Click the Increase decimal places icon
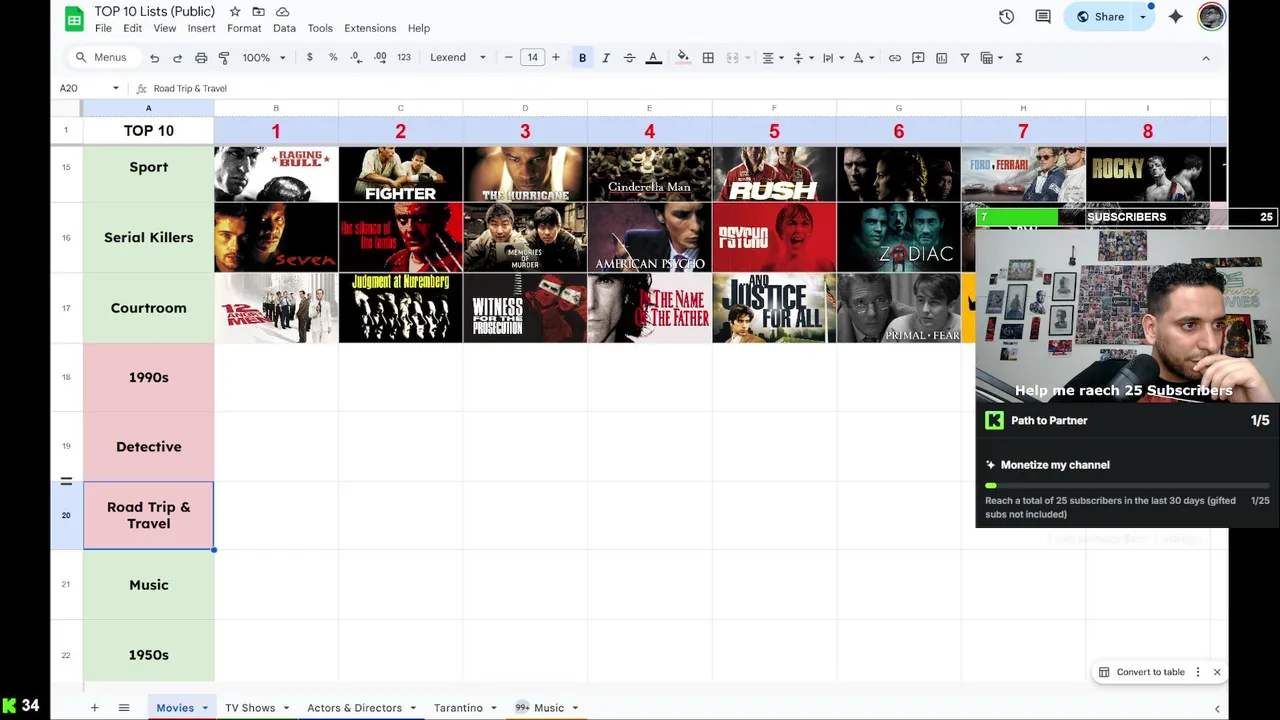The height and width of the screenshot is (720, 1280). tap(380, 58)
